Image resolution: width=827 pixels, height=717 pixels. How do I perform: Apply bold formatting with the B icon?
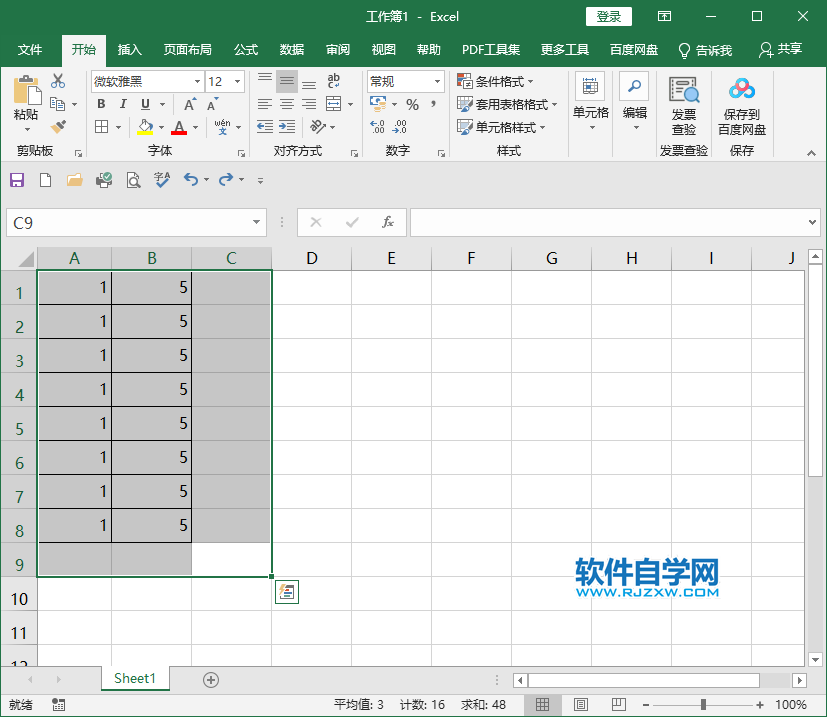click(x=100, y=104)
